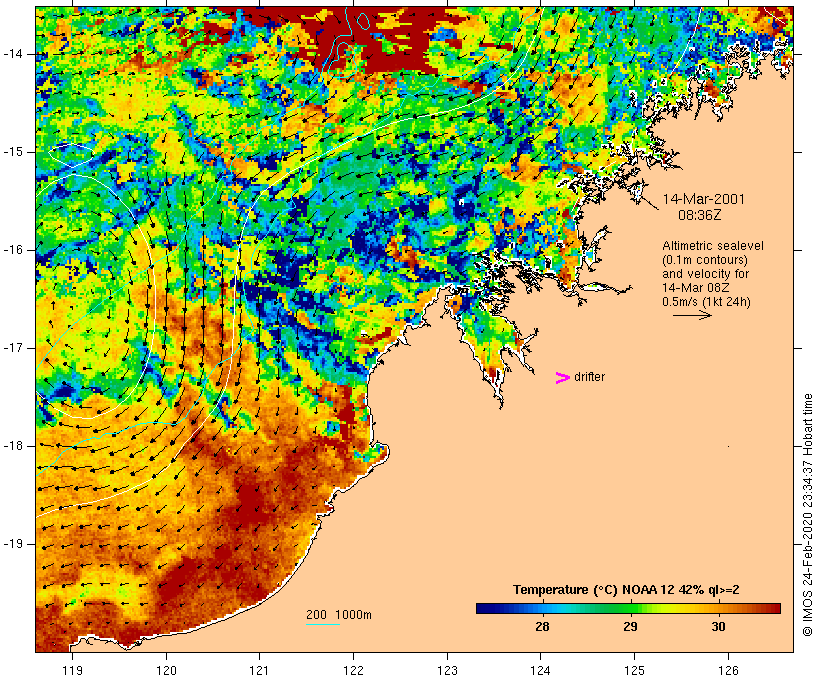
Task: Click the 'drifter' legend label
Action: 589,377
